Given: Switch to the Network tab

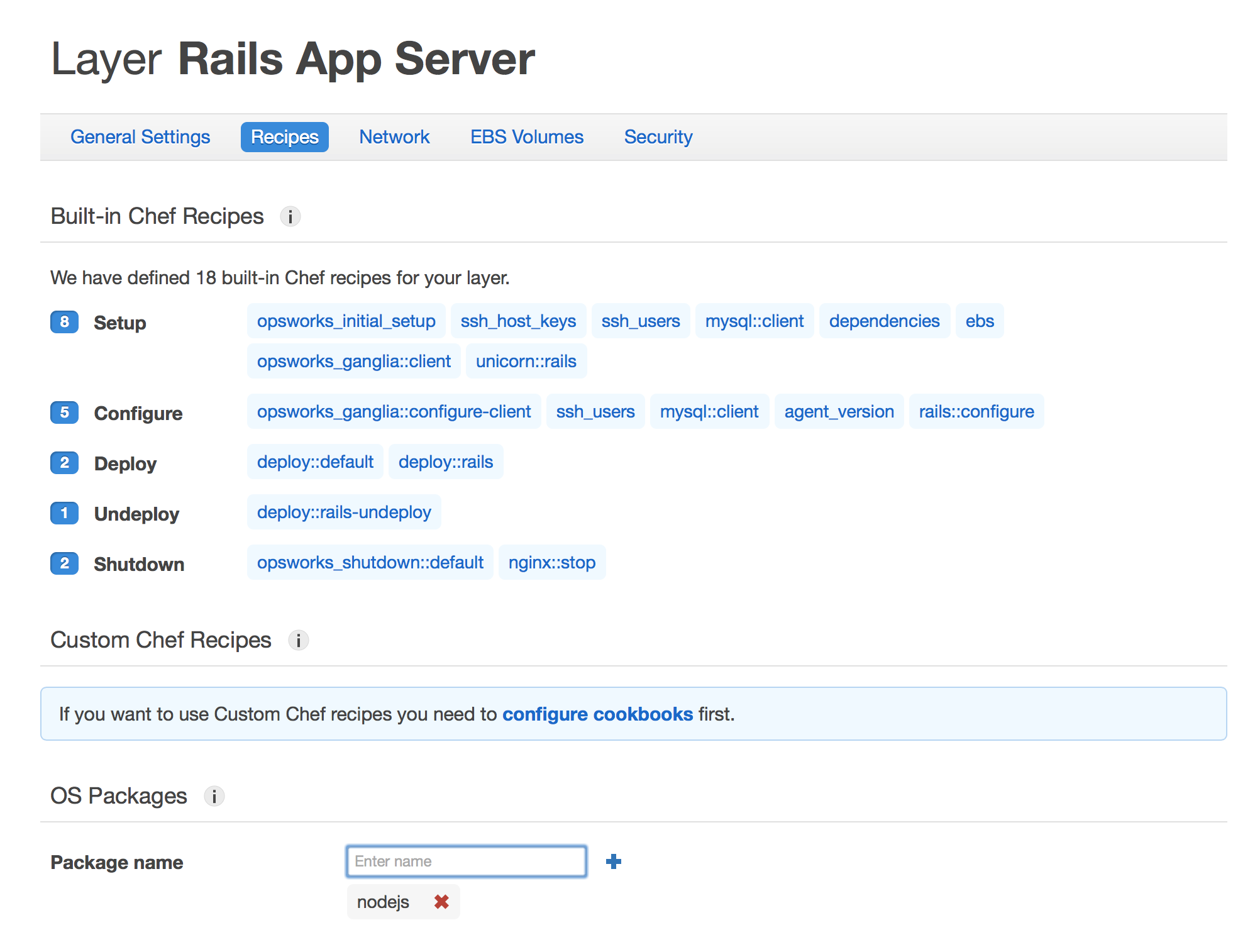Looking at the screenshot, I should click(x=394, y=137).
